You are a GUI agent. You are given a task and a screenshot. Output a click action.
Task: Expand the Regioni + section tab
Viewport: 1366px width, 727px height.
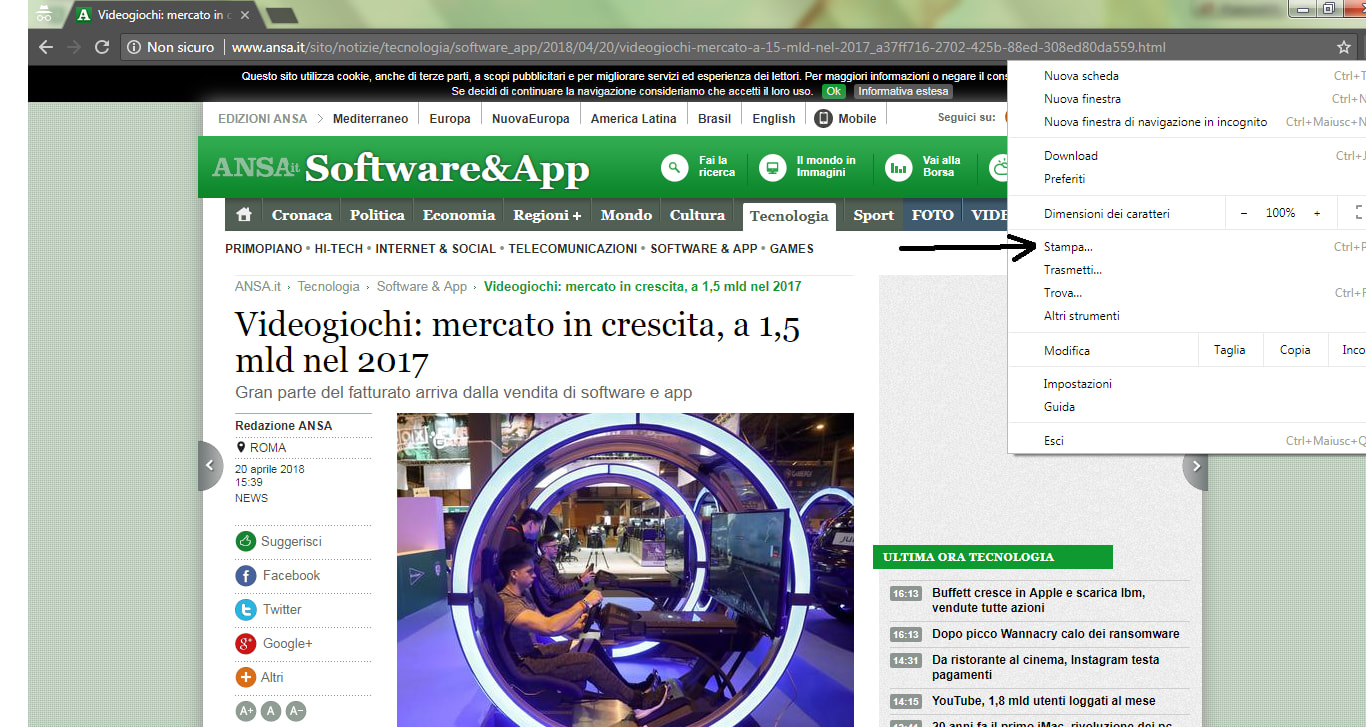tap(547, 215)
